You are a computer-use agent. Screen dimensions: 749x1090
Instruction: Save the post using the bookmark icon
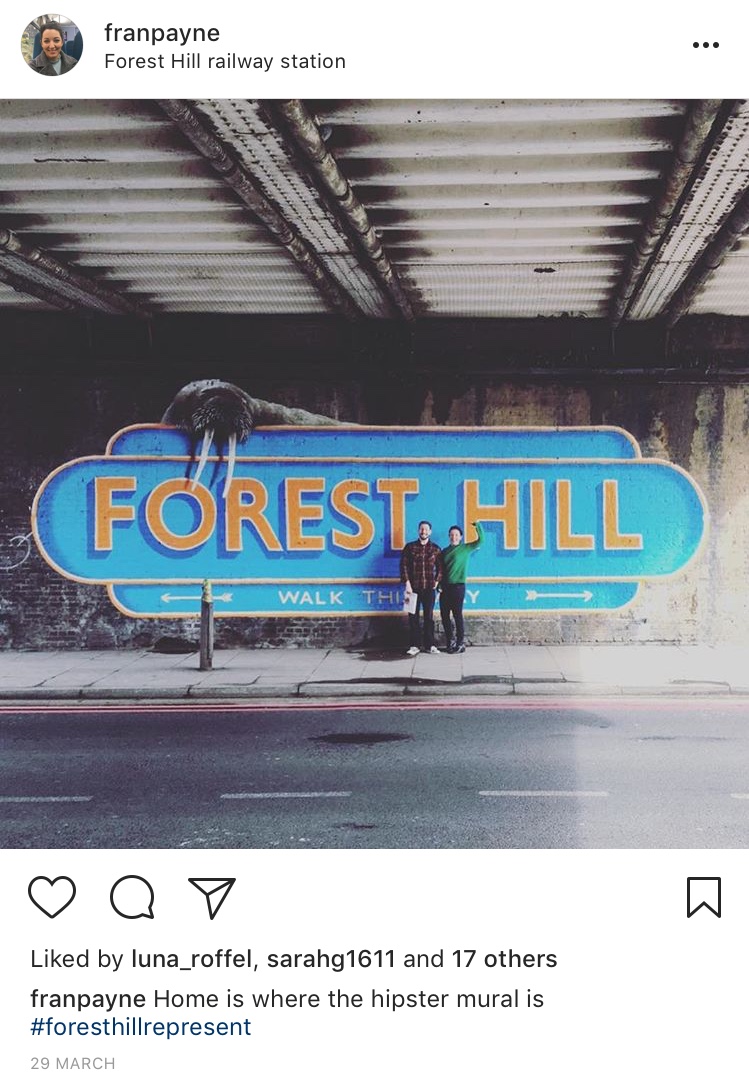(704, 897)
